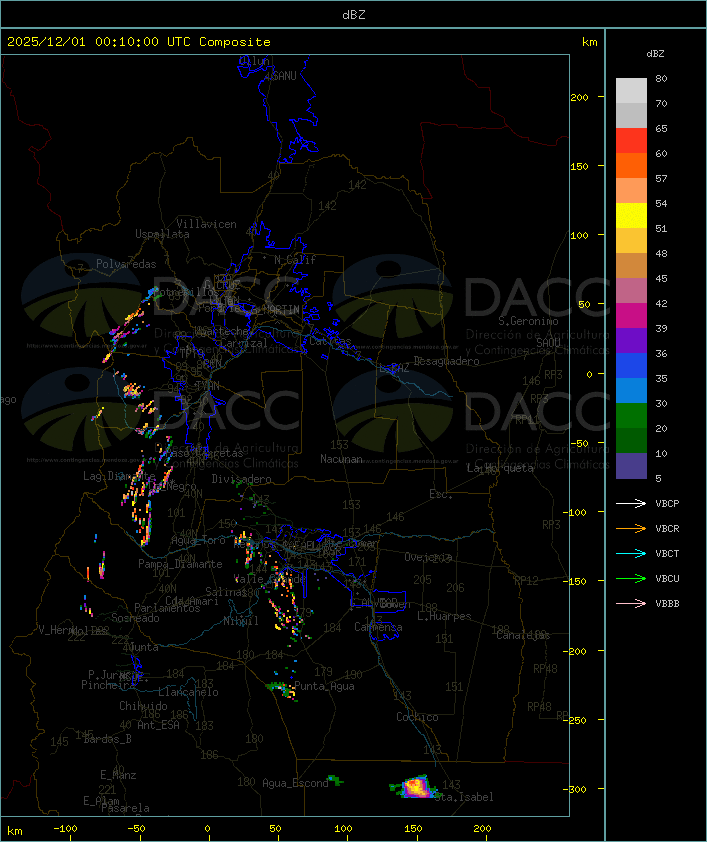Click the 54 value on dBZ scale
Image resolution: width=707 pixels, height=842 pixels.
[661, 204]
